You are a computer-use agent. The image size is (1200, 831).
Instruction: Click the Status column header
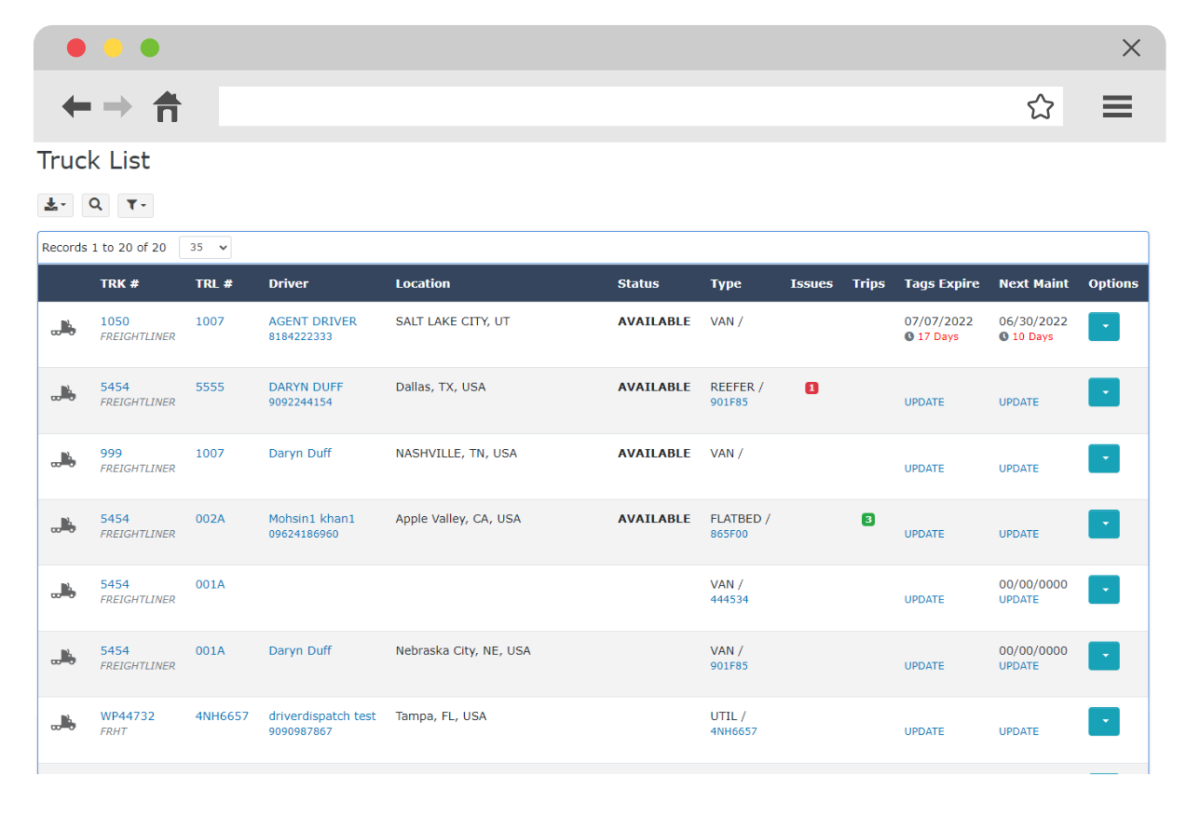[638, 283]
